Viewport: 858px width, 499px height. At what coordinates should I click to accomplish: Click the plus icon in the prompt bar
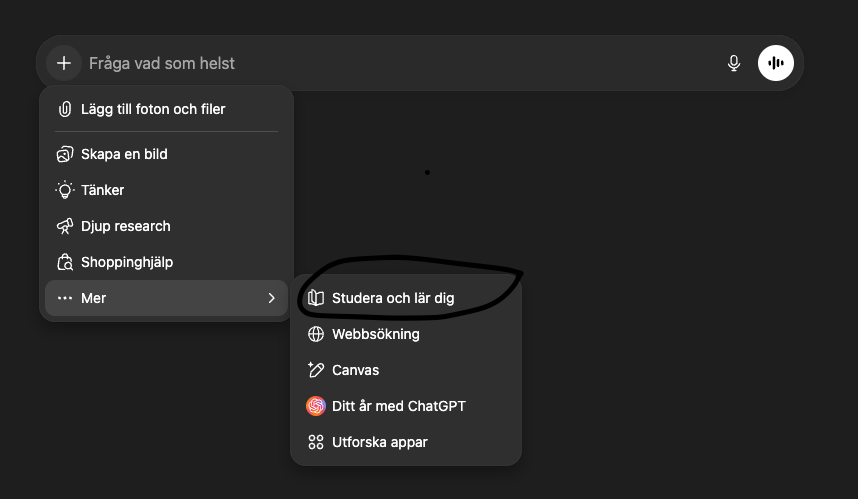pyautogui.click(x=64, y=63)
